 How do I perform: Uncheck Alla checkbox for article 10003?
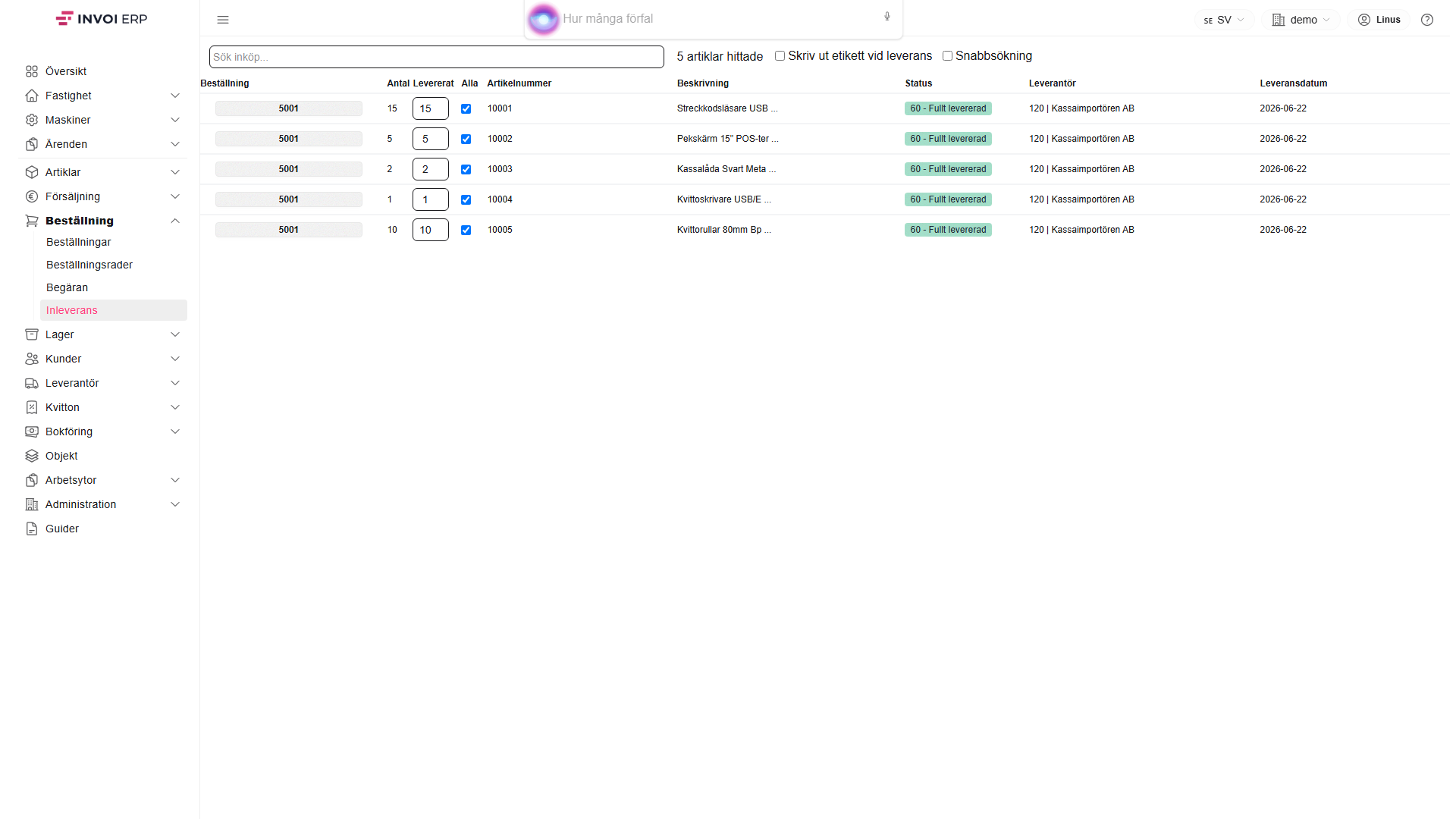tap(466, 169)
